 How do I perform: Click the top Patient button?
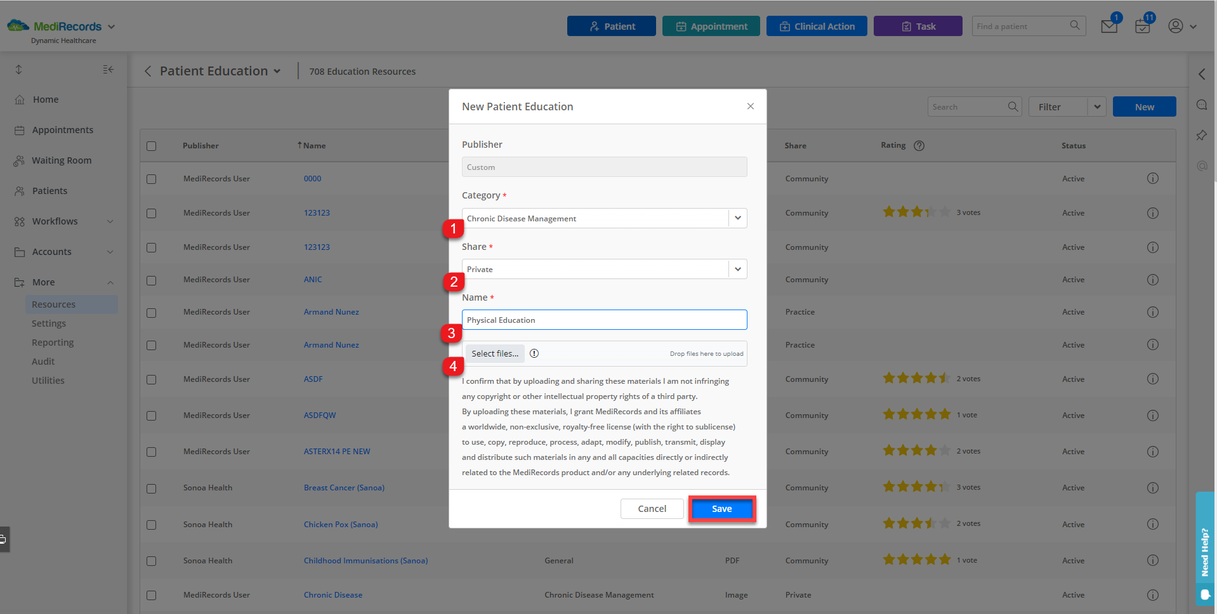click(x=611, y=26)
